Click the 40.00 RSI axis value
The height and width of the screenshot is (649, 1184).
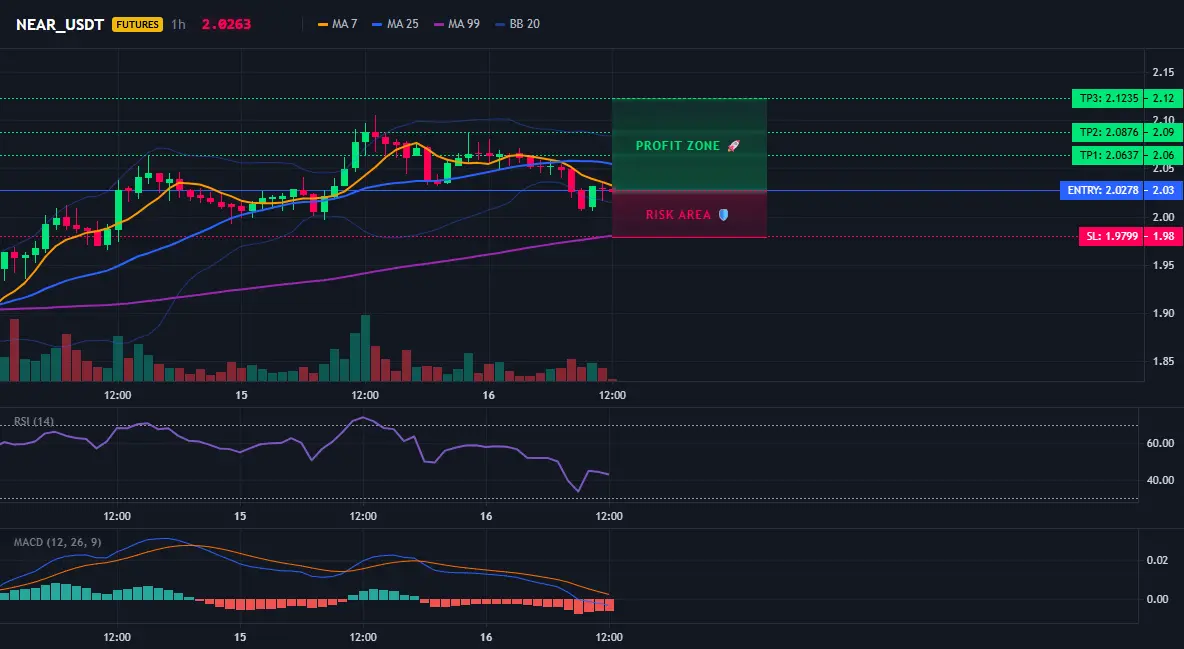1161,481
